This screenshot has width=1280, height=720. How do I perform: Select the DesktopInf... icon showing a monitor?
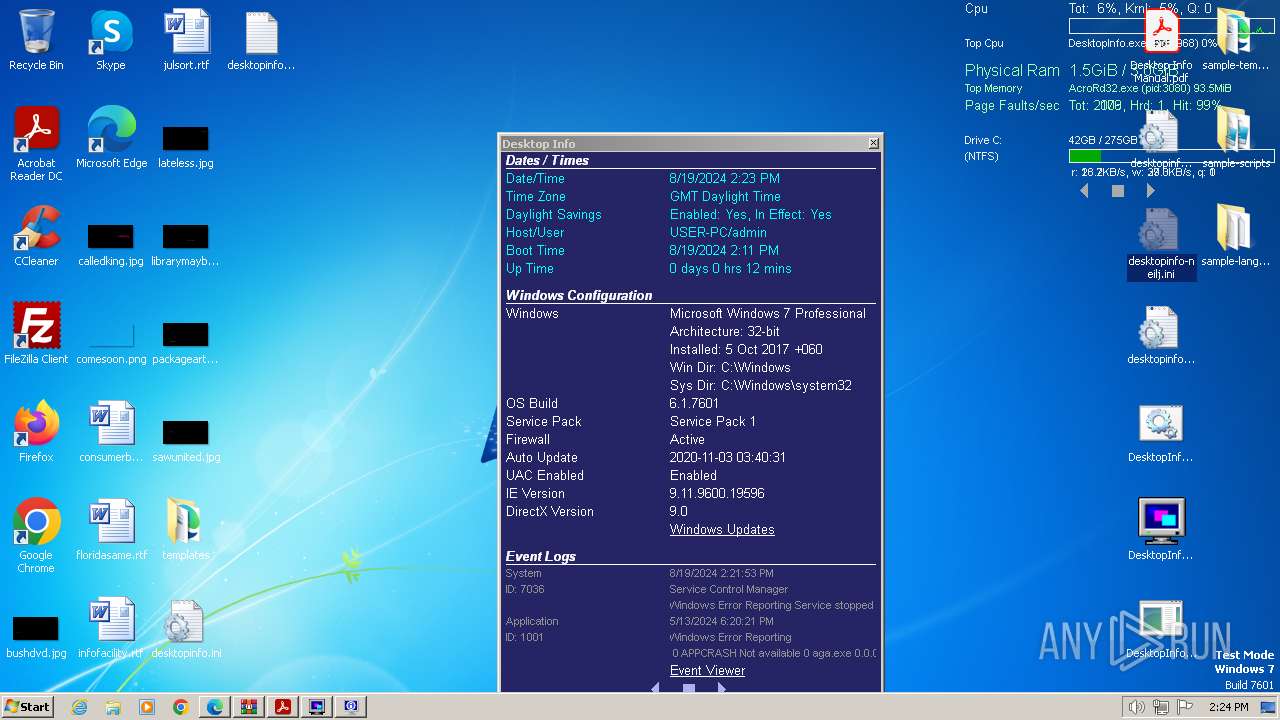[1161, 529]
